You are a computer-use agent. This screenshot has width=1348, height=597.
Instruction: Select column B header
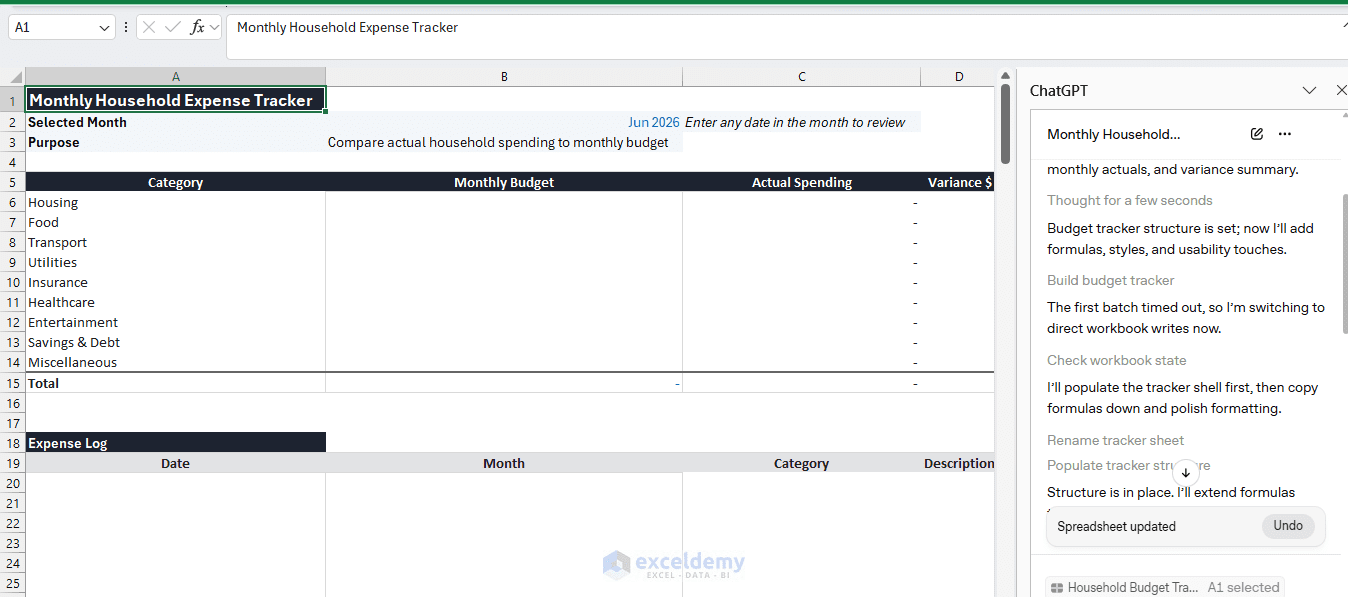click(x=504, y=77)
